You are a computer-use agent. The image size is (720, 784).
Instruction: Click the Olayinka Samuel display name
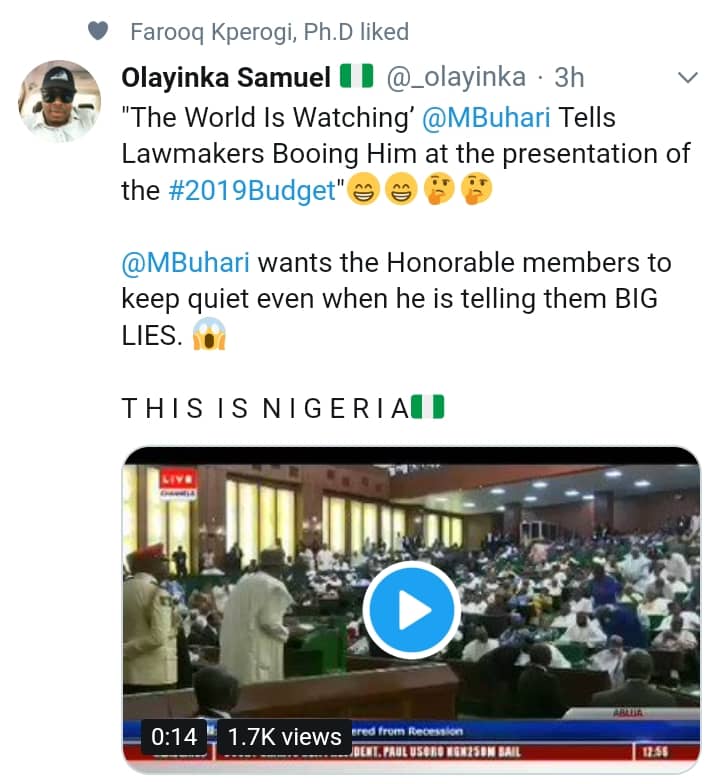click(226, 77)
